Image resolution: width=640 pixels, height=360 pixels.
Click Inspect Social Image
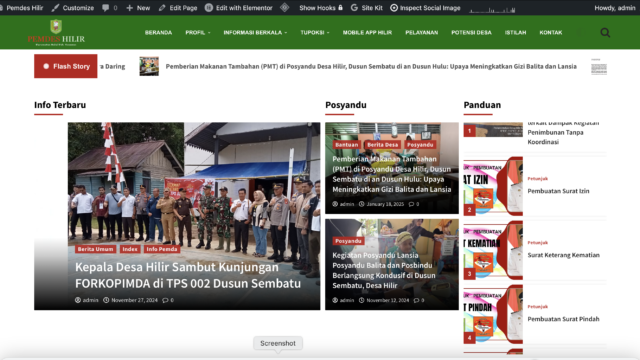425,8
